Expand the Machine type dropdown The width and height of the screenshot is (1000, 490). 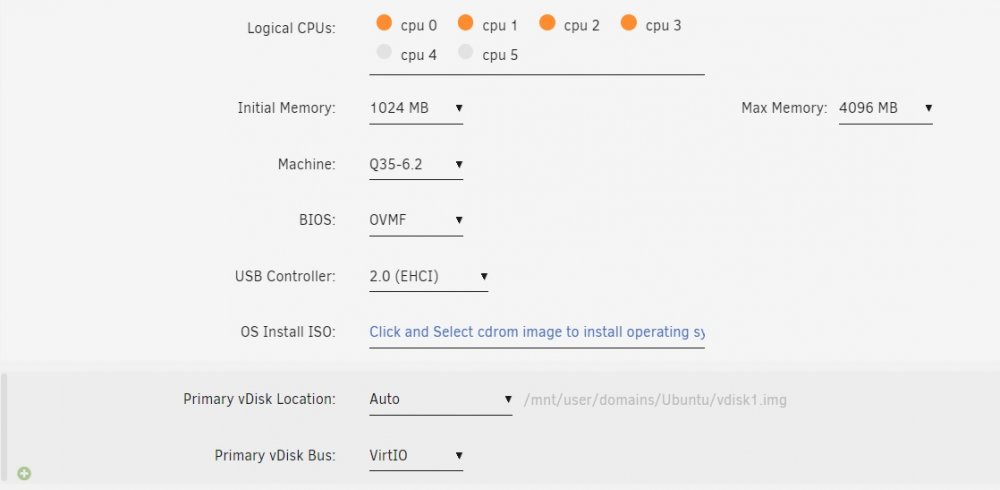point(416,165)
